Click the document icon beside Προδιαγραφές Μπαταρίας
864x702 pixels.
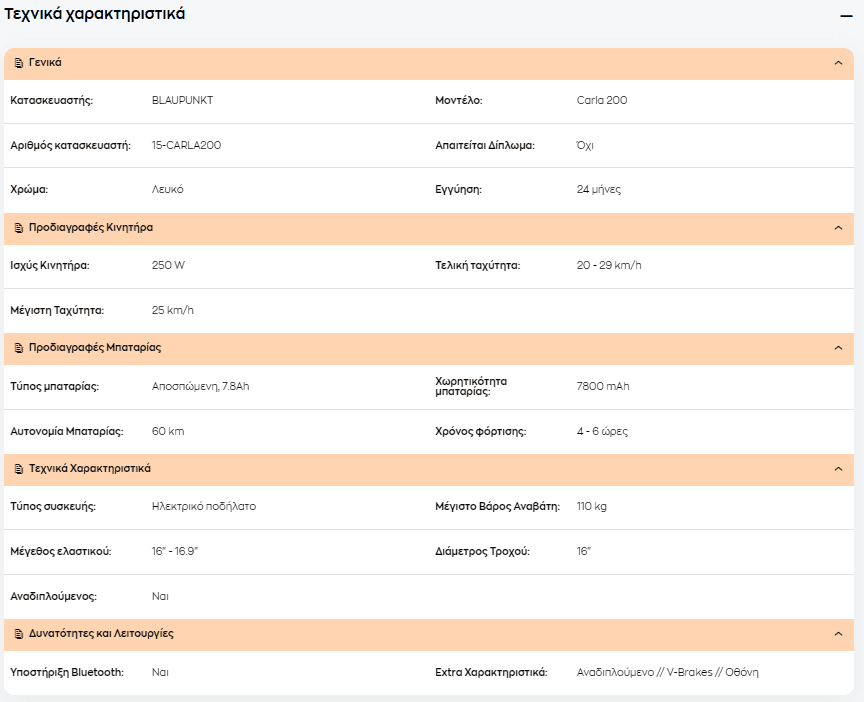tap(19, 348)
